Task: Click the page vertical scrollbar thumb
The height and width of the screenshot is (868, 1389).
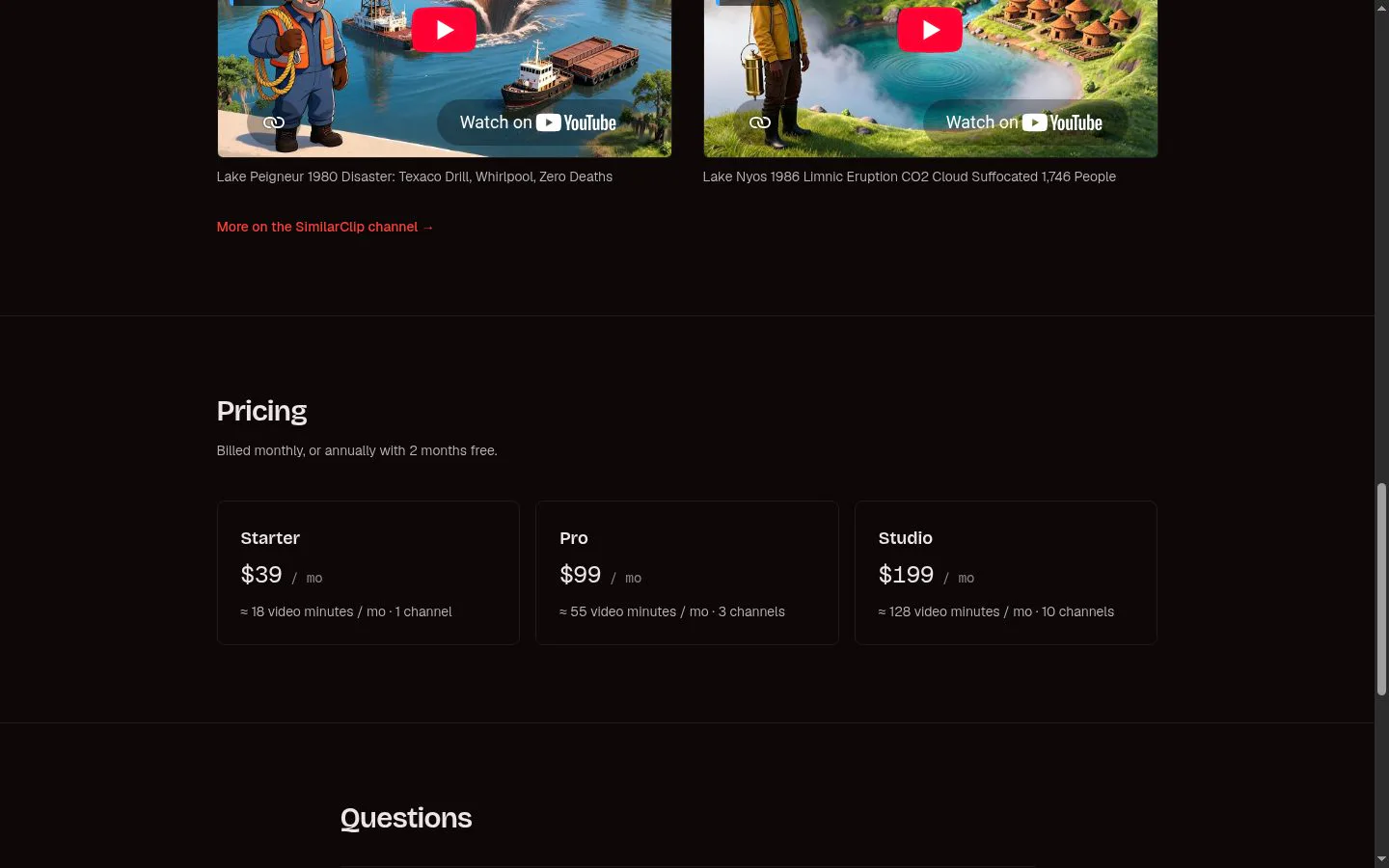Action: (x=1381, y=588)
